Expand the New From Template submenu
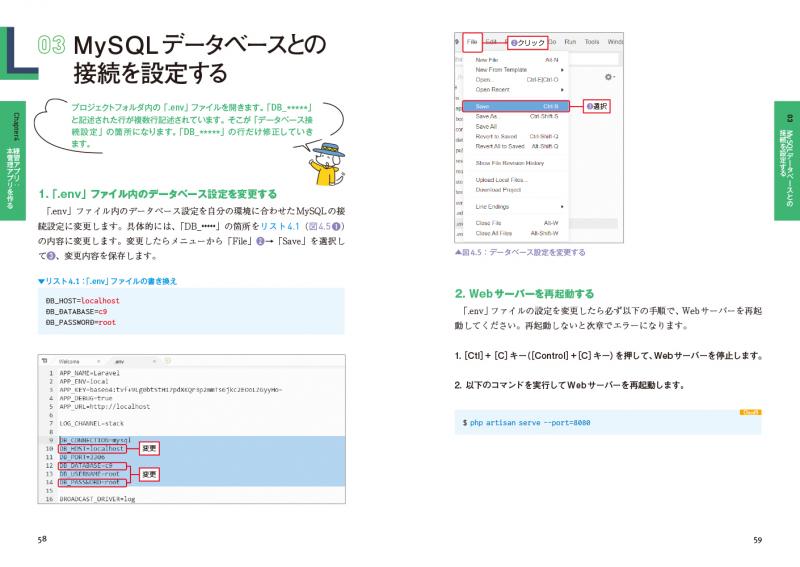This screenshot has height=567, width=800. [x=516, y=69]
